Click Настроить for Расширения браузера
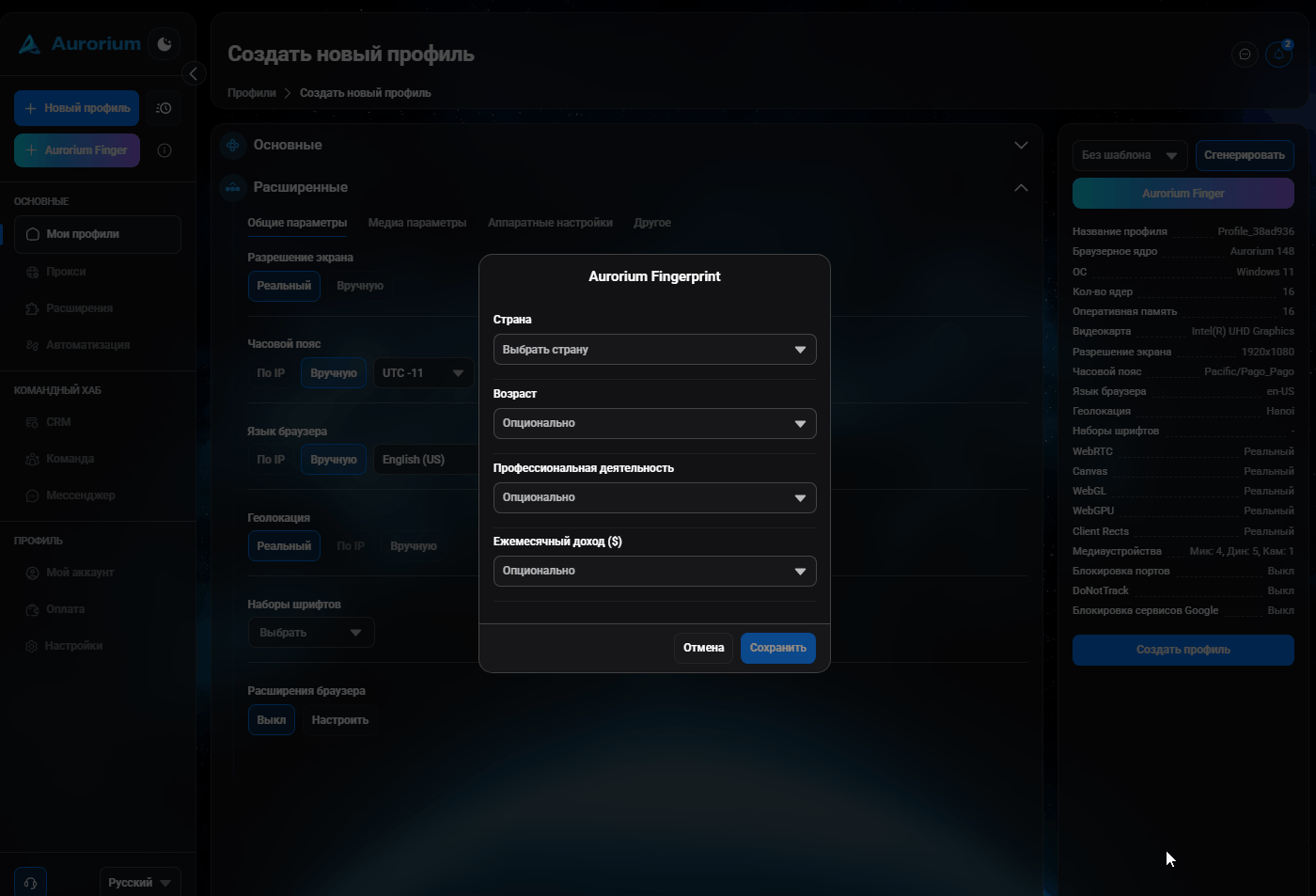The image size is (1316, 896). pyautogui.click(x=340, y=720)
